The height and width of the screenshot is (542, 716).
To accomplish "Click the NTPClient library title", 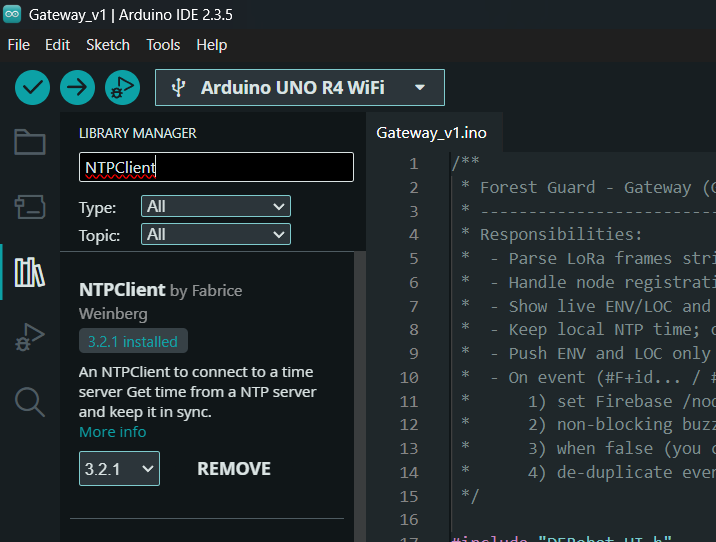I will (x=122, y=289).
